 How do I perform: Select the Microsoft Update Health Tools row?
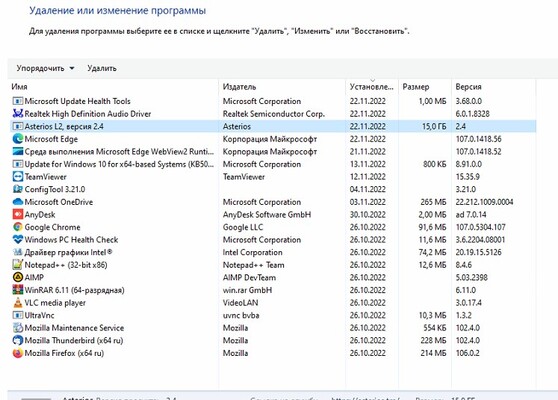point(273,101)
